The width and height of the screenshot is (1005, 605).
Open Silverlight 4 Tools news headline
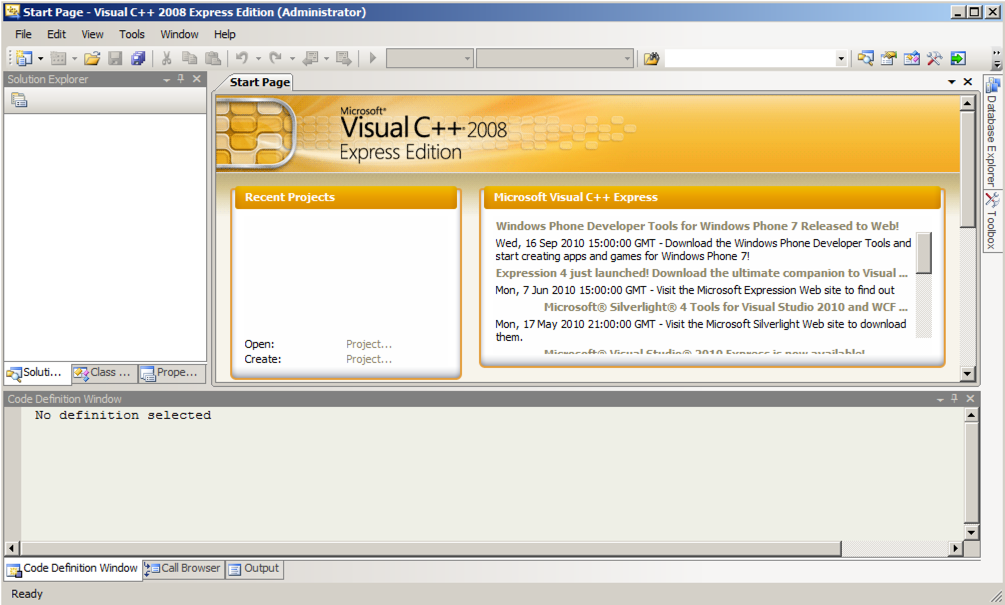pyautogui.click(x=726, y=307)
